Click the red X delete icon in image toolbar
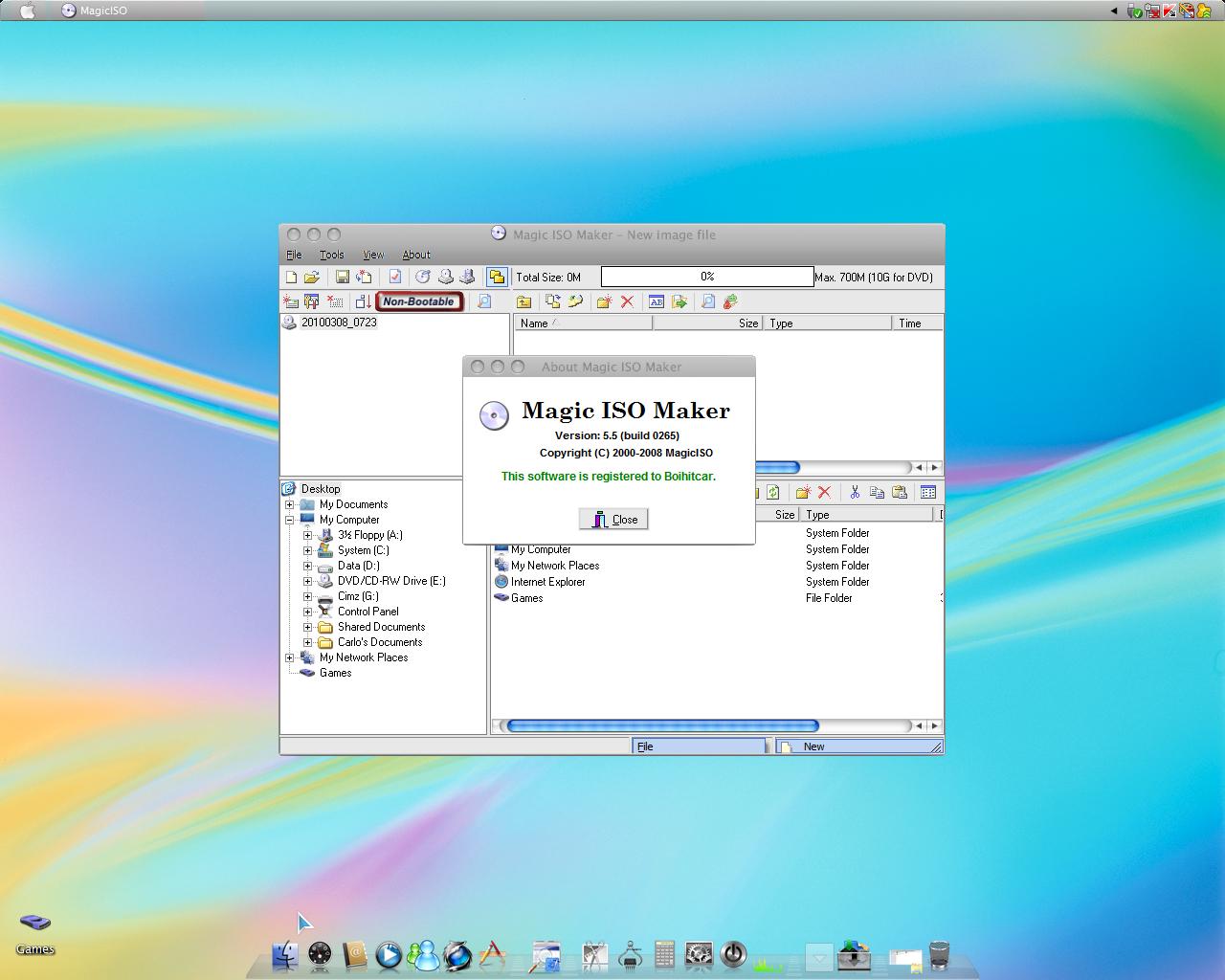1225x980 pixels. pyautogui.click(x=627, y=301)
